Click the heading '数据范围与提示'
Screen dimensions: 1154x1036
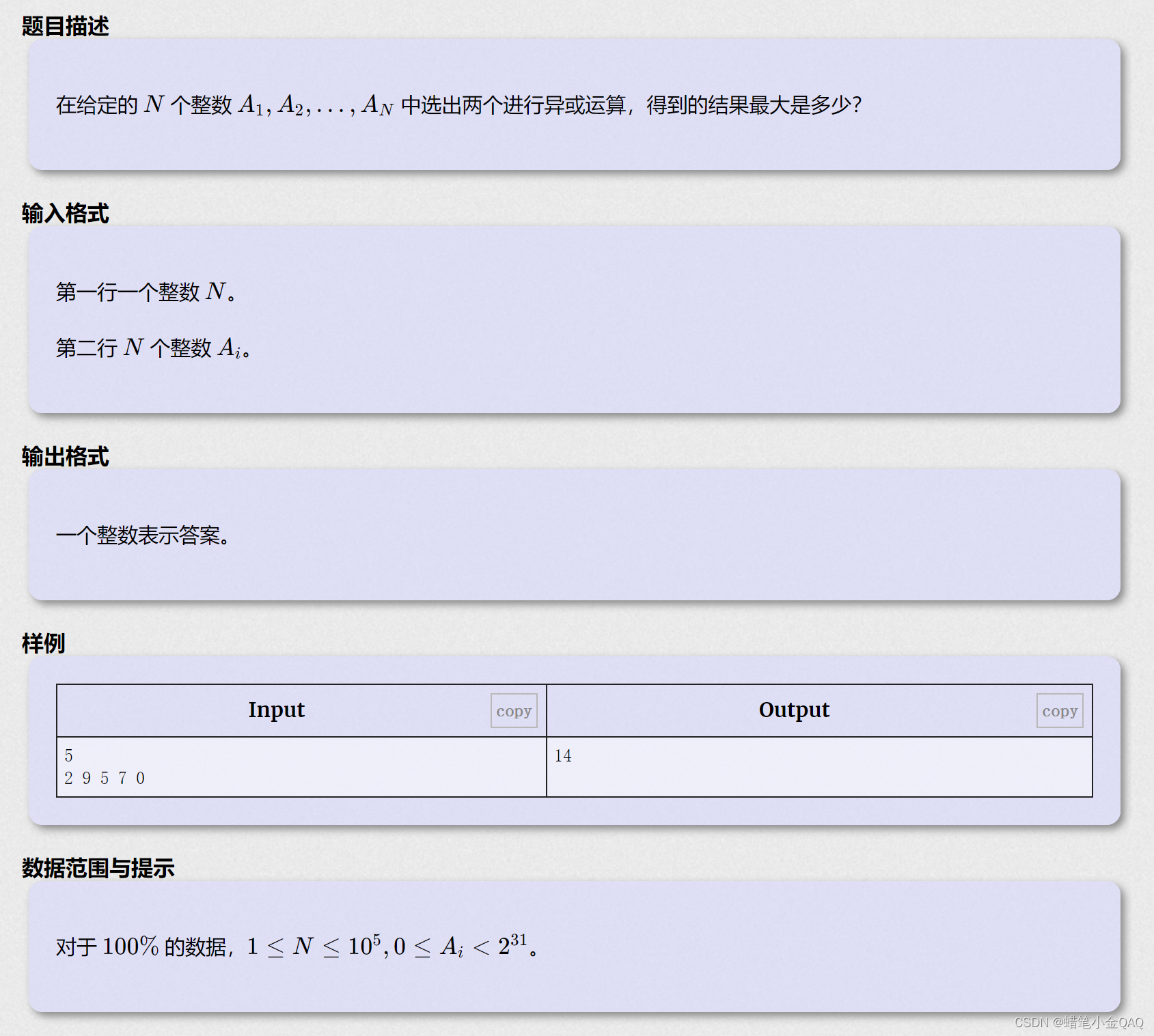click(x=98, y=868)
